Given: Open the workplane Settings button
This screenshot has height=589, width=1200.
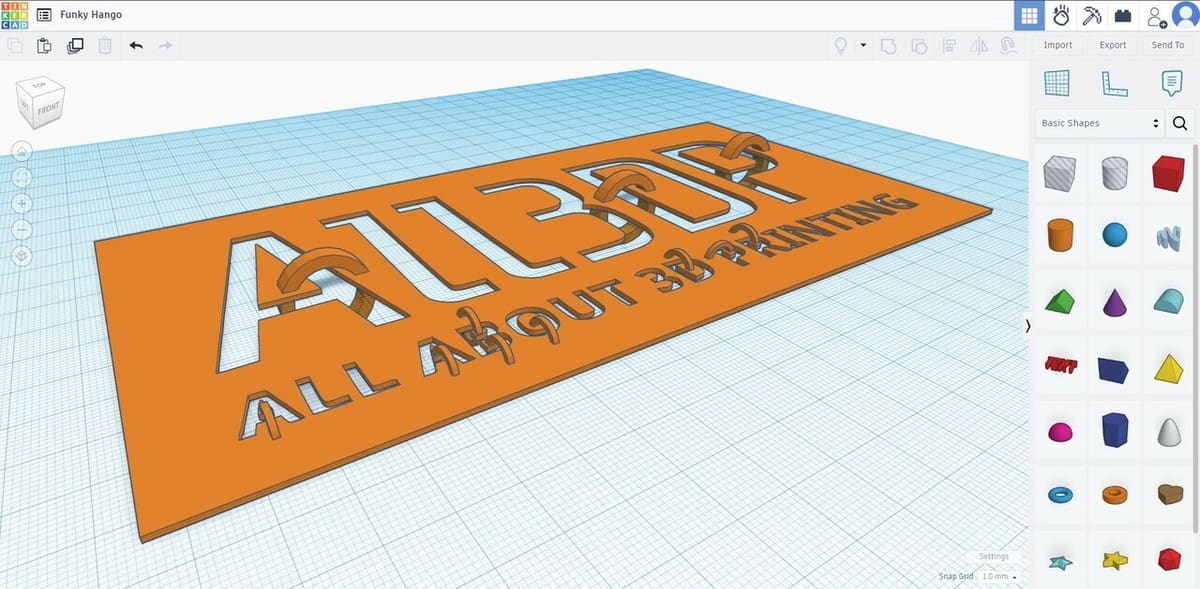Looking at the screenshot, I should click(x=993, y=556).
